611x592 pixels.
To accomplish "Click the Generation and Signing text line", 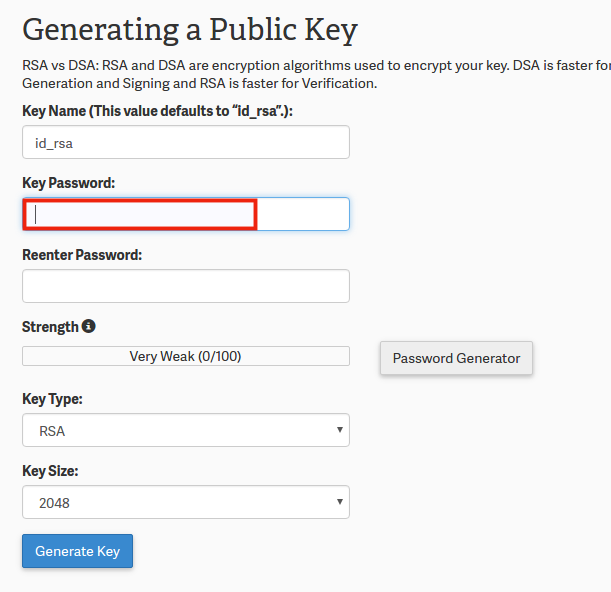I will [x=200, y=84].
